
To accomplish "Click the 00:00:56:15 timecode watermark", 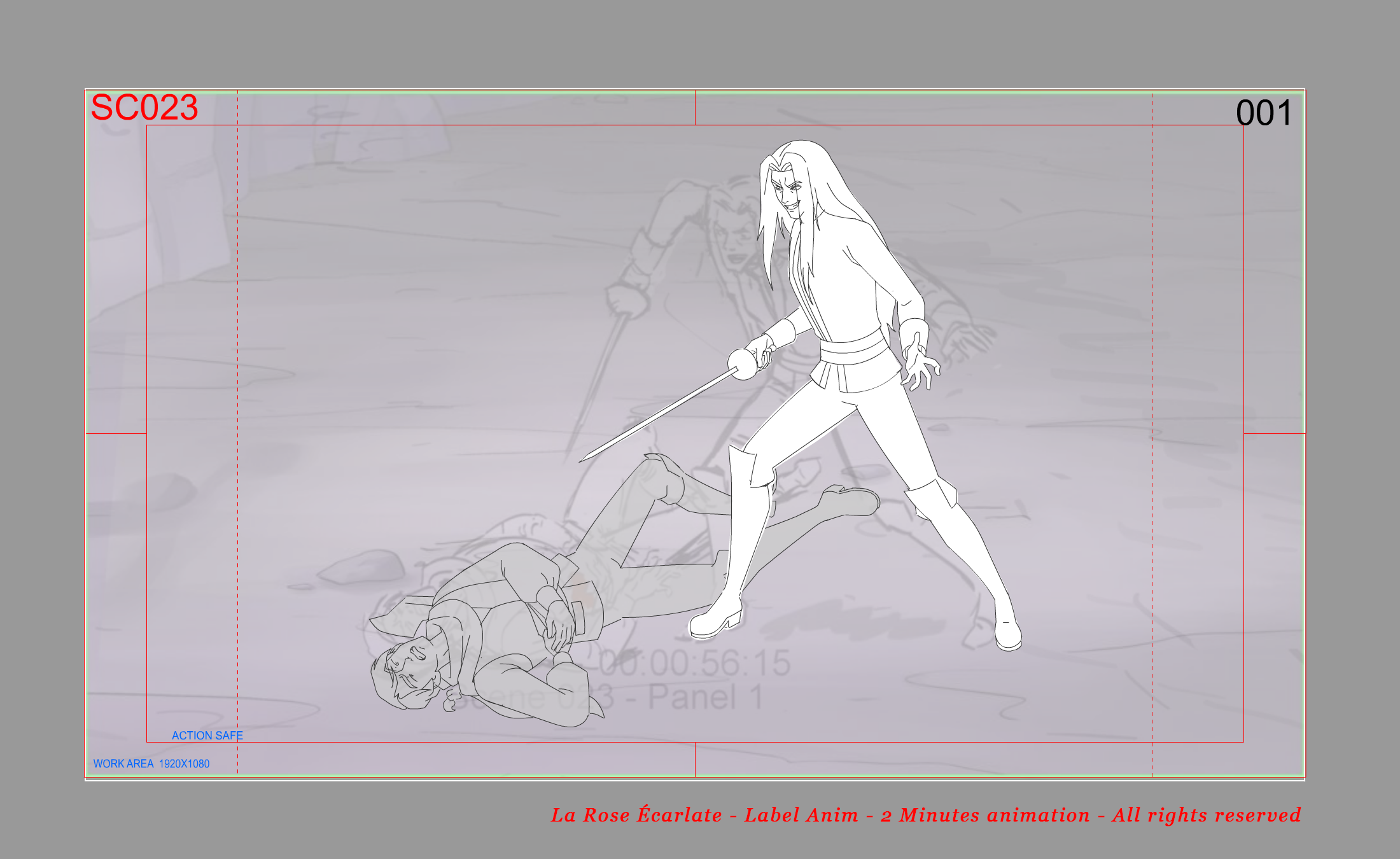I will (695, 663).
